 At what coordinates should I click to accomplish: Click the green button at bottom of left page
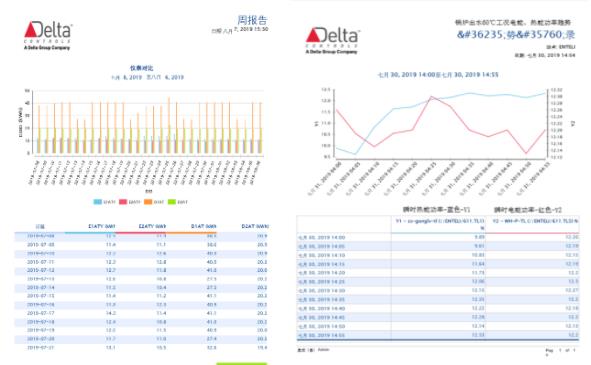click(x=242, y=363)
